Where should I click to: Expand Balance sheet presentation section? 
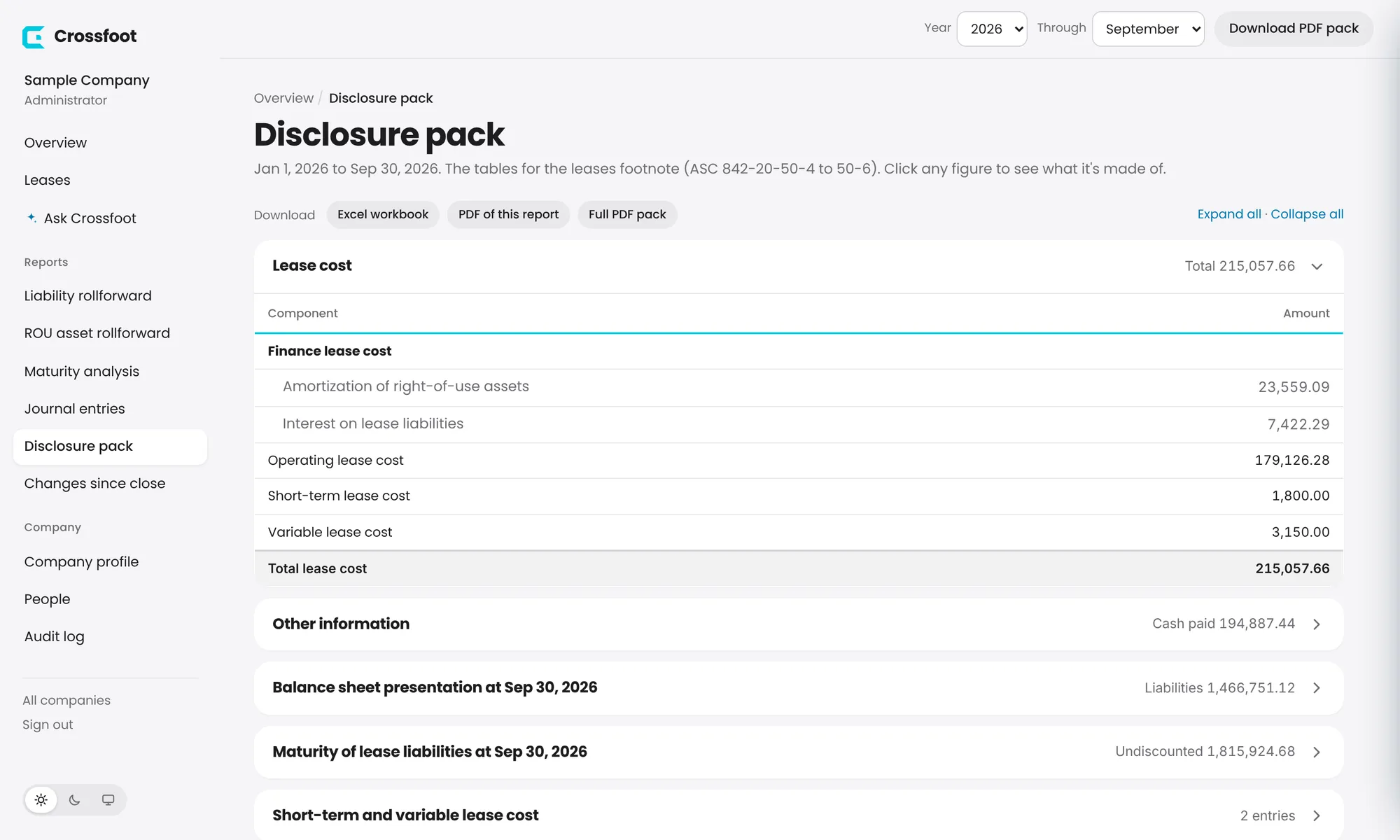(x=799, y=687)
